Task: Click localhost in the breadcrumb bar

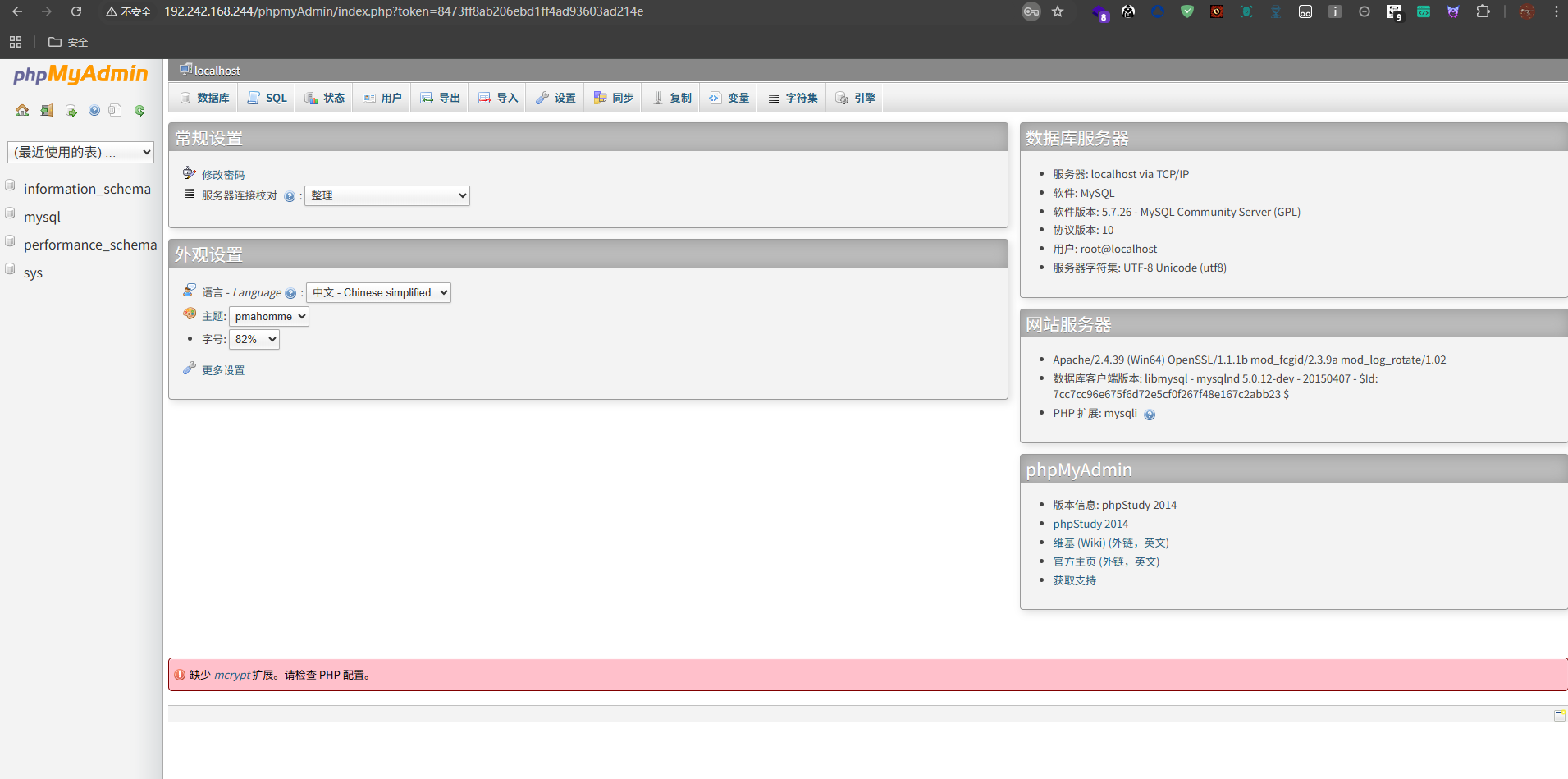Action: [x=217, y=71]
